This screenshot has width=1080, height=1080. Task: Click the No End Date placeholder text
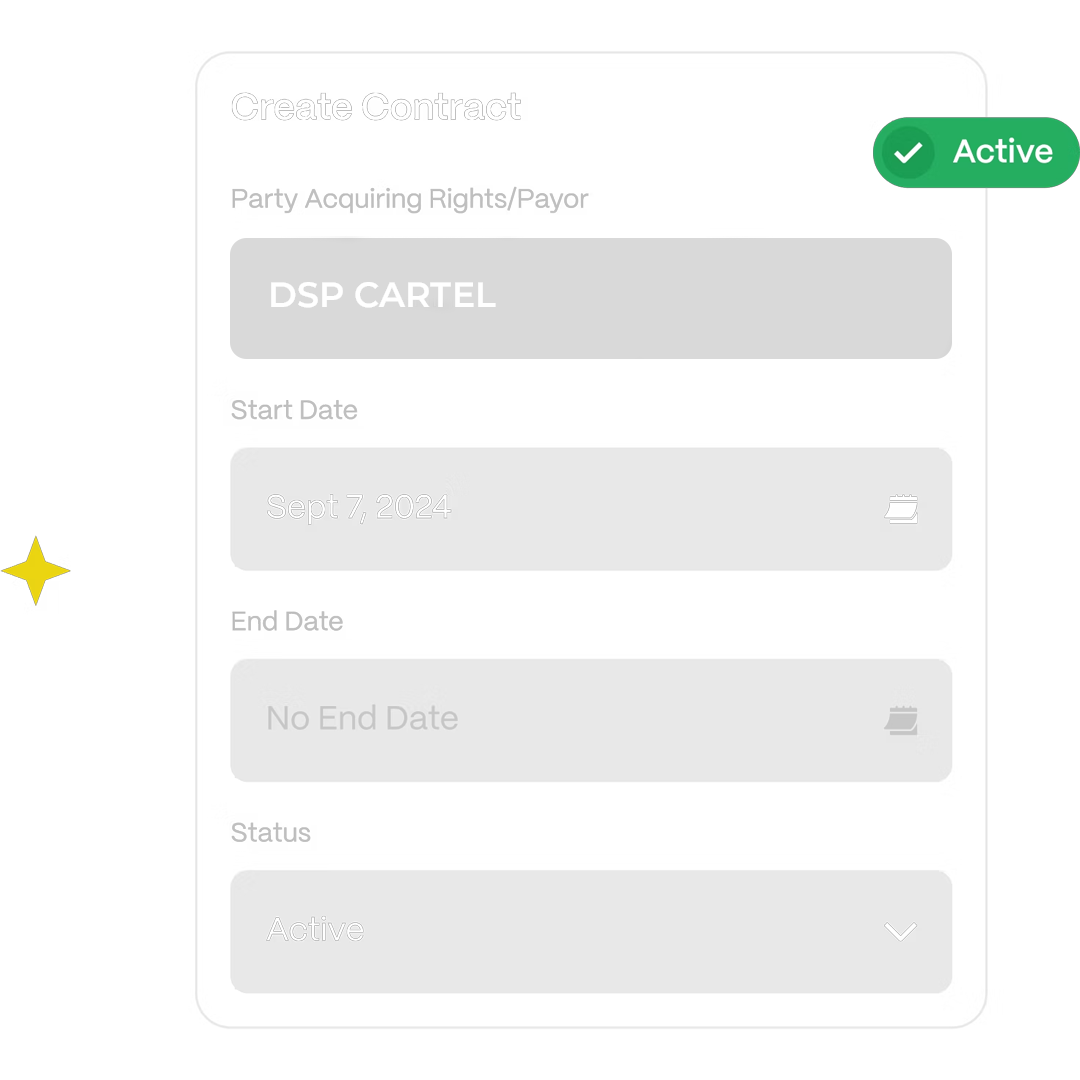(x=362, y=718)
